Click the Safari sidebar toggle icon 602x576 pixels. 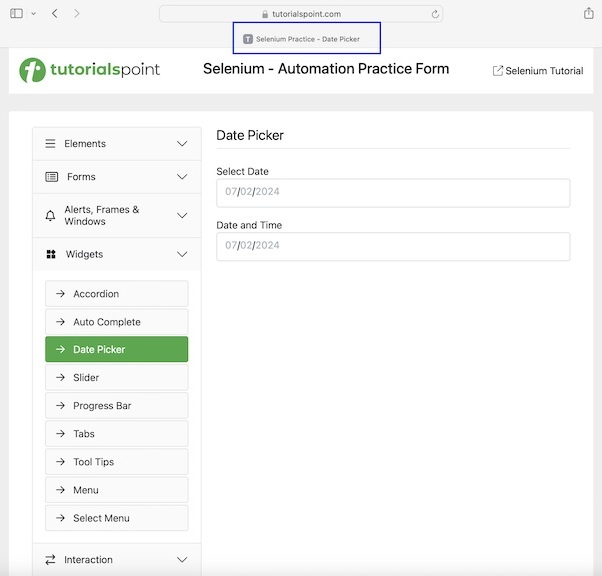click(16, 13)
